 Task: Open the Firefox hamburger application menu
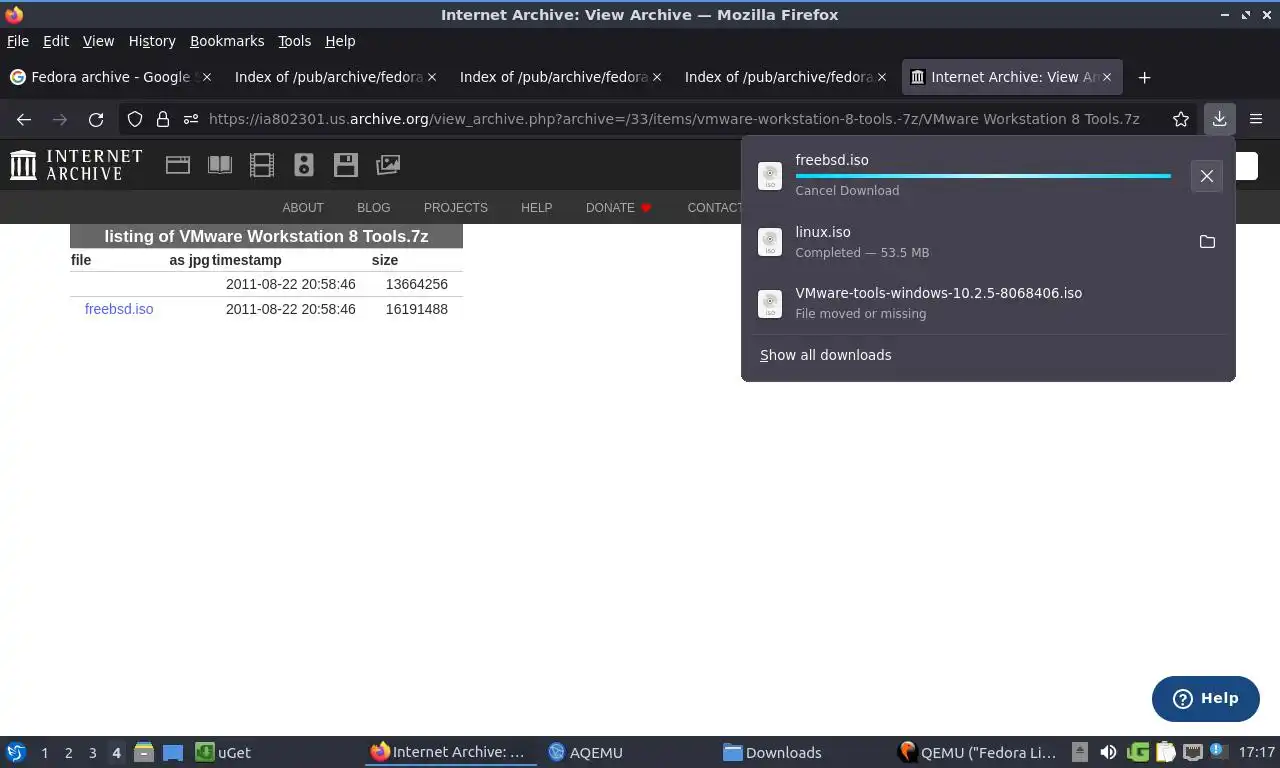click(1256, 119)
